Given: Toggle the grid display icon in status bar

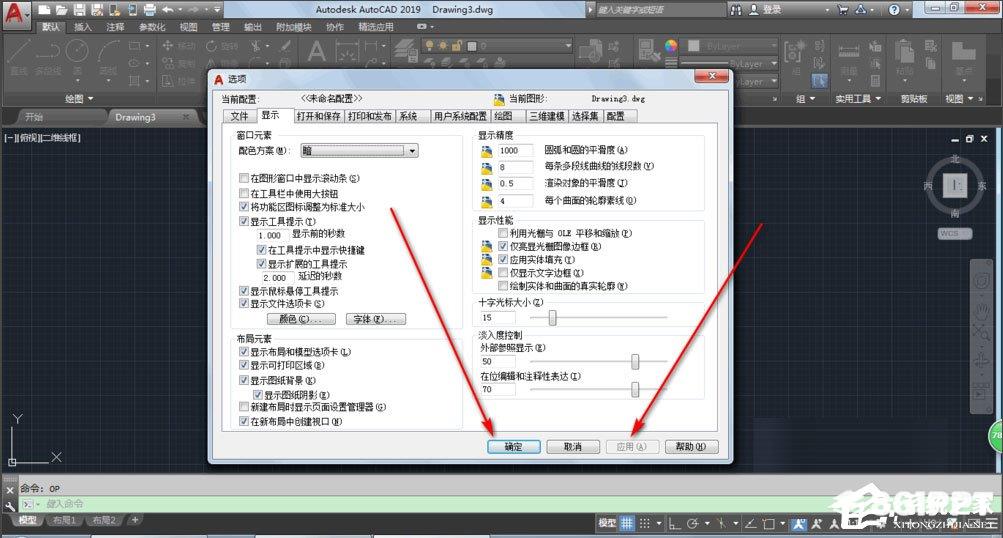Looking at the screenshot, I should [627, 523].
